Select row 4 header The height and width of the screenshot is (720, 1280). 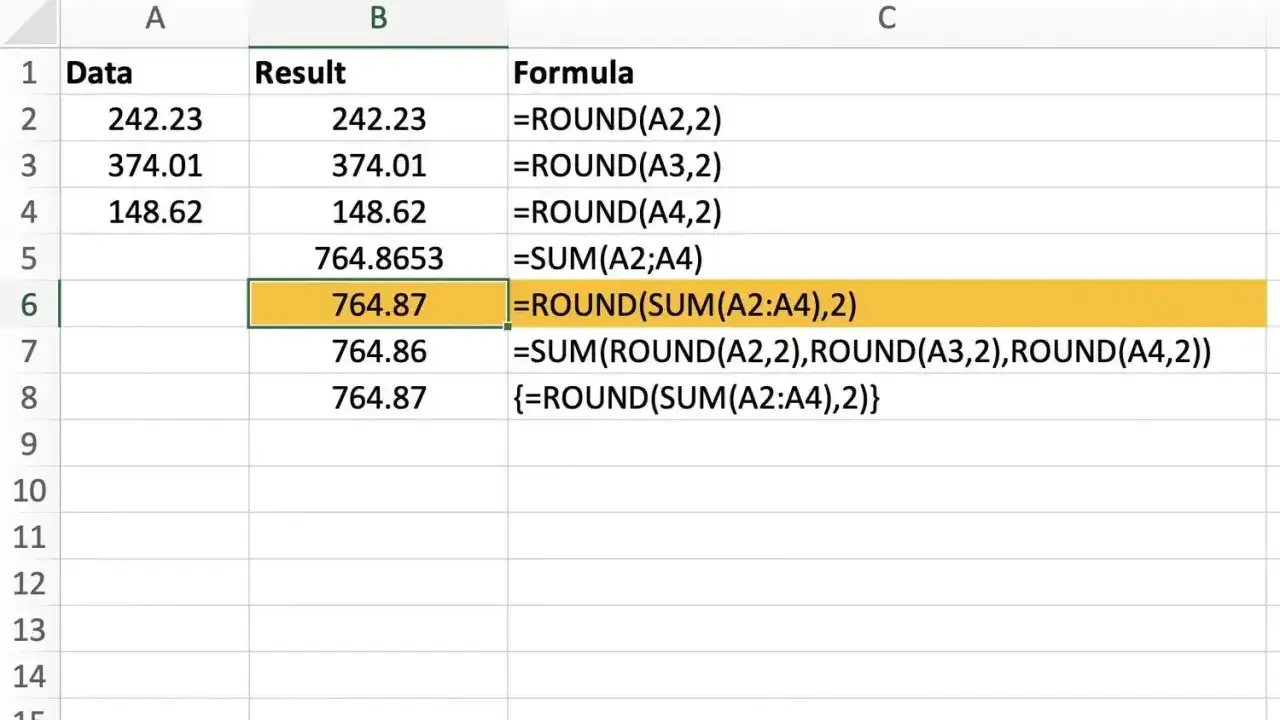[x=29, y=212]
